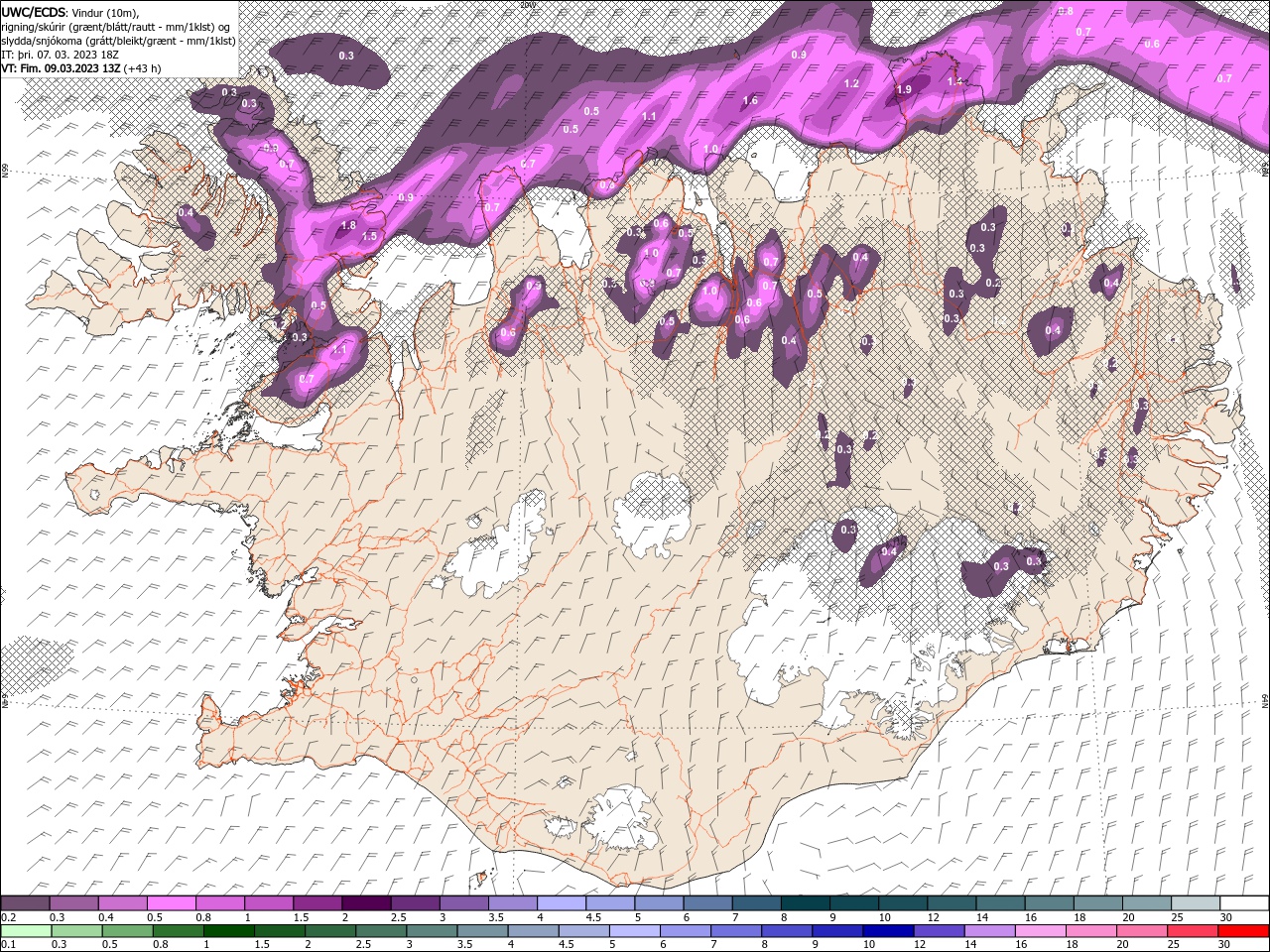1270x952 pixels.
Task: Click the 'rigning/skúrir' legend description line
Action: coord(116,27)
